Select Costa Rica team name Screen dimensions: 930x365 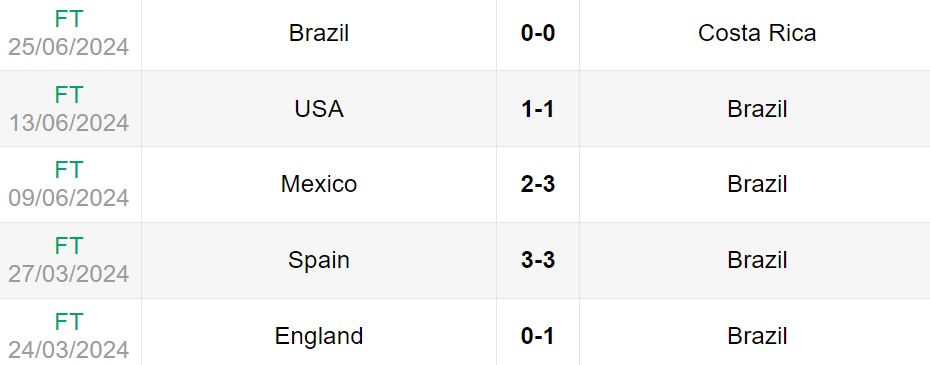(757, 33)
